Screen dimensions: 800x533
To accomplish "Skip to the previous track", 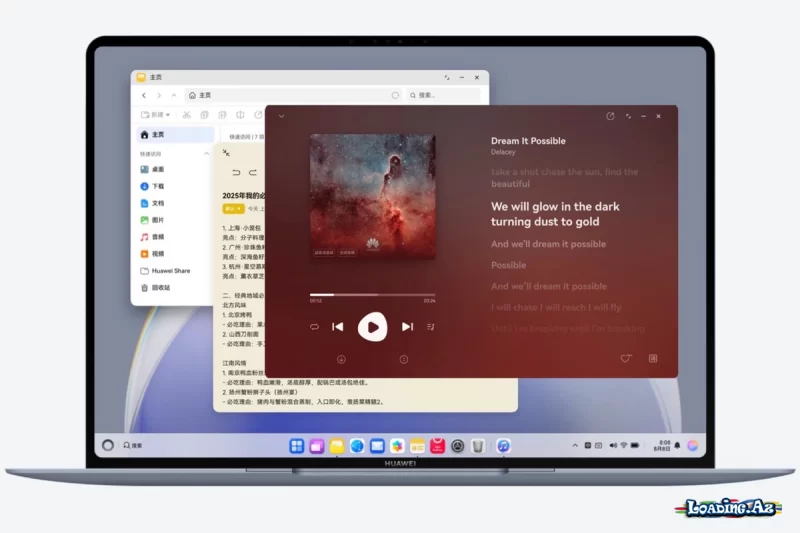I will [338, 327].
